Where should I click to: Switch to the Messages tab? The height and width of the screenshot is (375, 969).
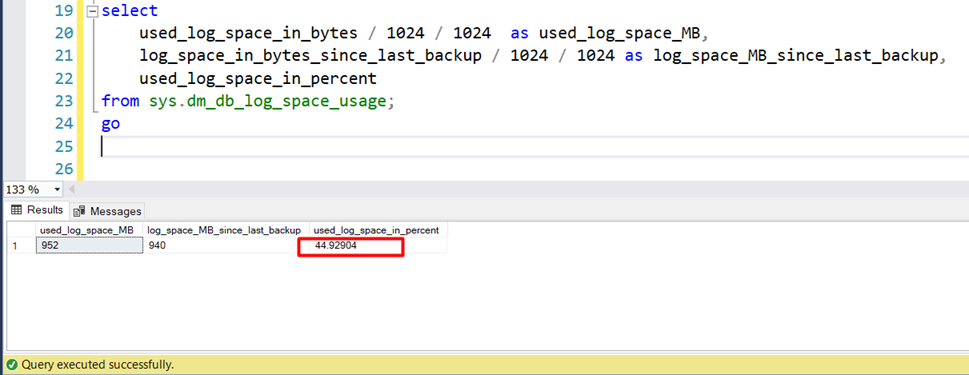pos(108,211)
